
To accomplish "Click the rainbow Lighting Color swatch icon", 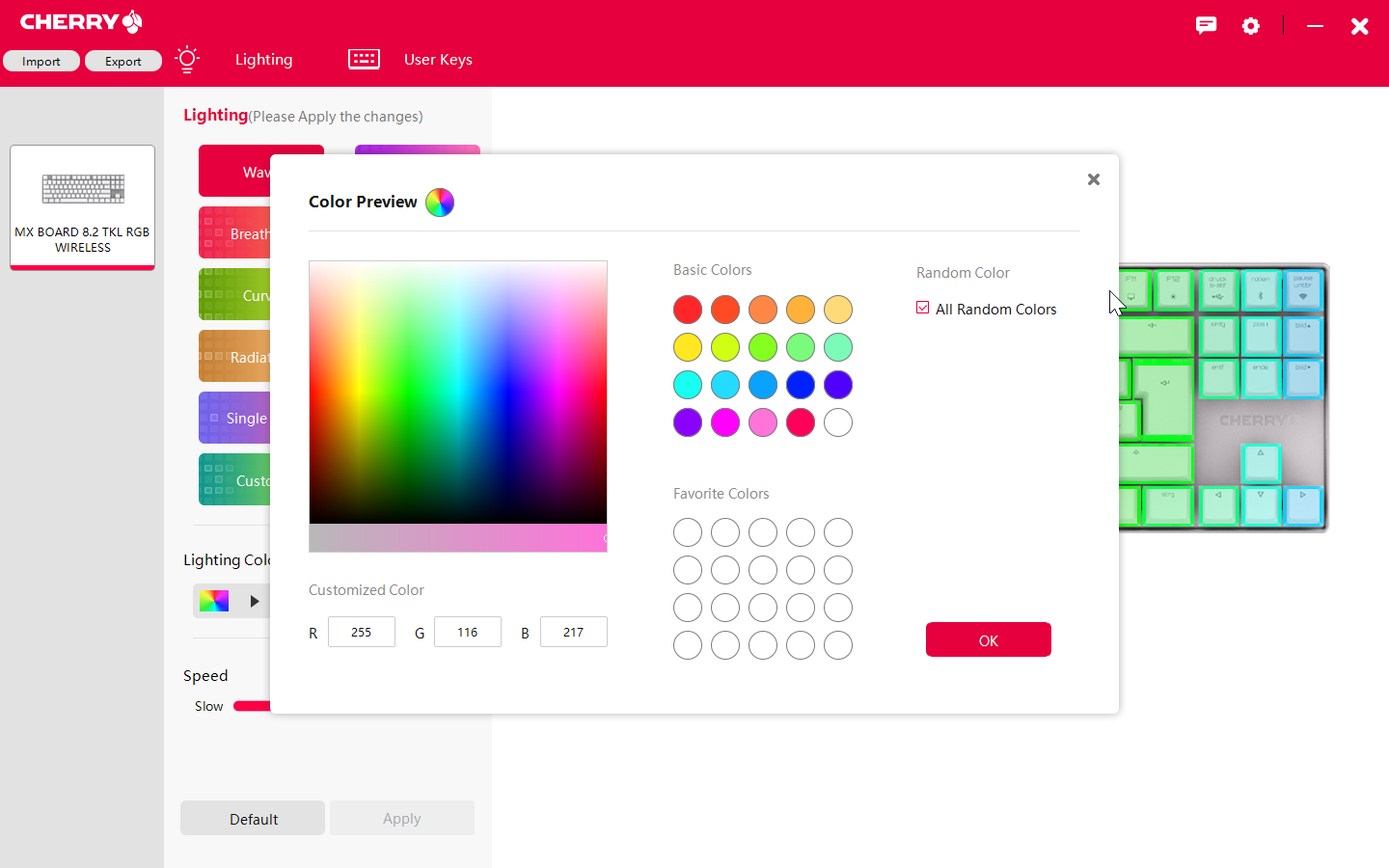I will tap(214, 601).
